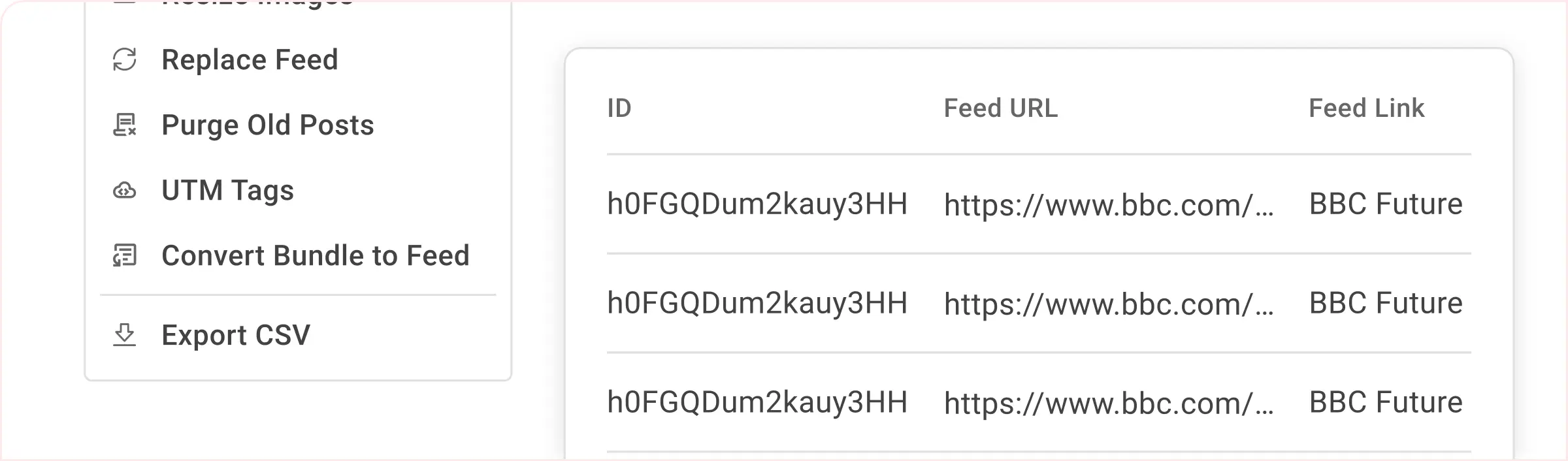Open the BBC Future link in the third row
This screenshot has height=461, width=1568.
click(x=1386, y=402)
